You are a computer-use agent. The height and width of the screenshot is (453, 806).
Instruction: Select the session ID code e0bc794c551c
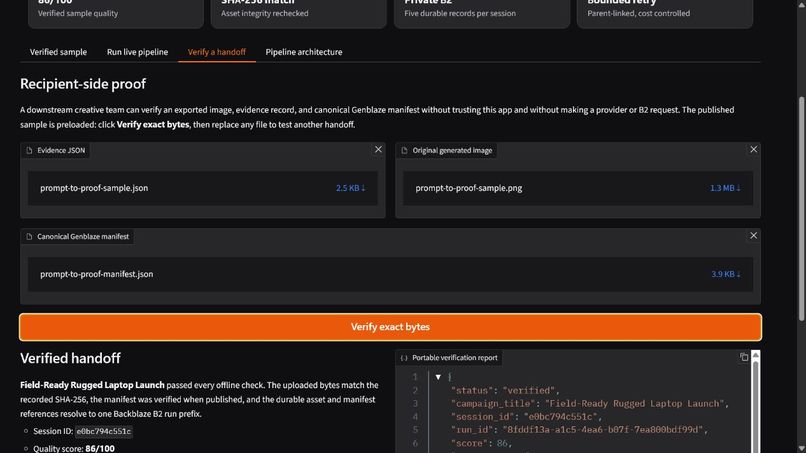tap(103, 431)
